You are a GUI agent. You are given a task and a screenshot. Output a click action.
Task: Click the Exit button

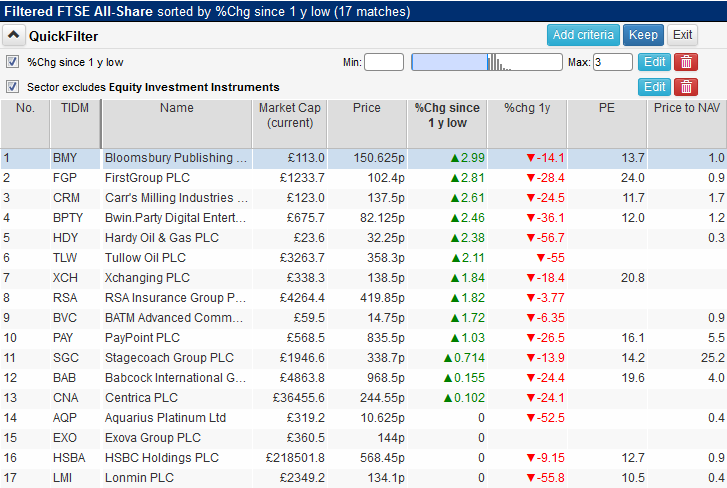click(x=682, y=35)
